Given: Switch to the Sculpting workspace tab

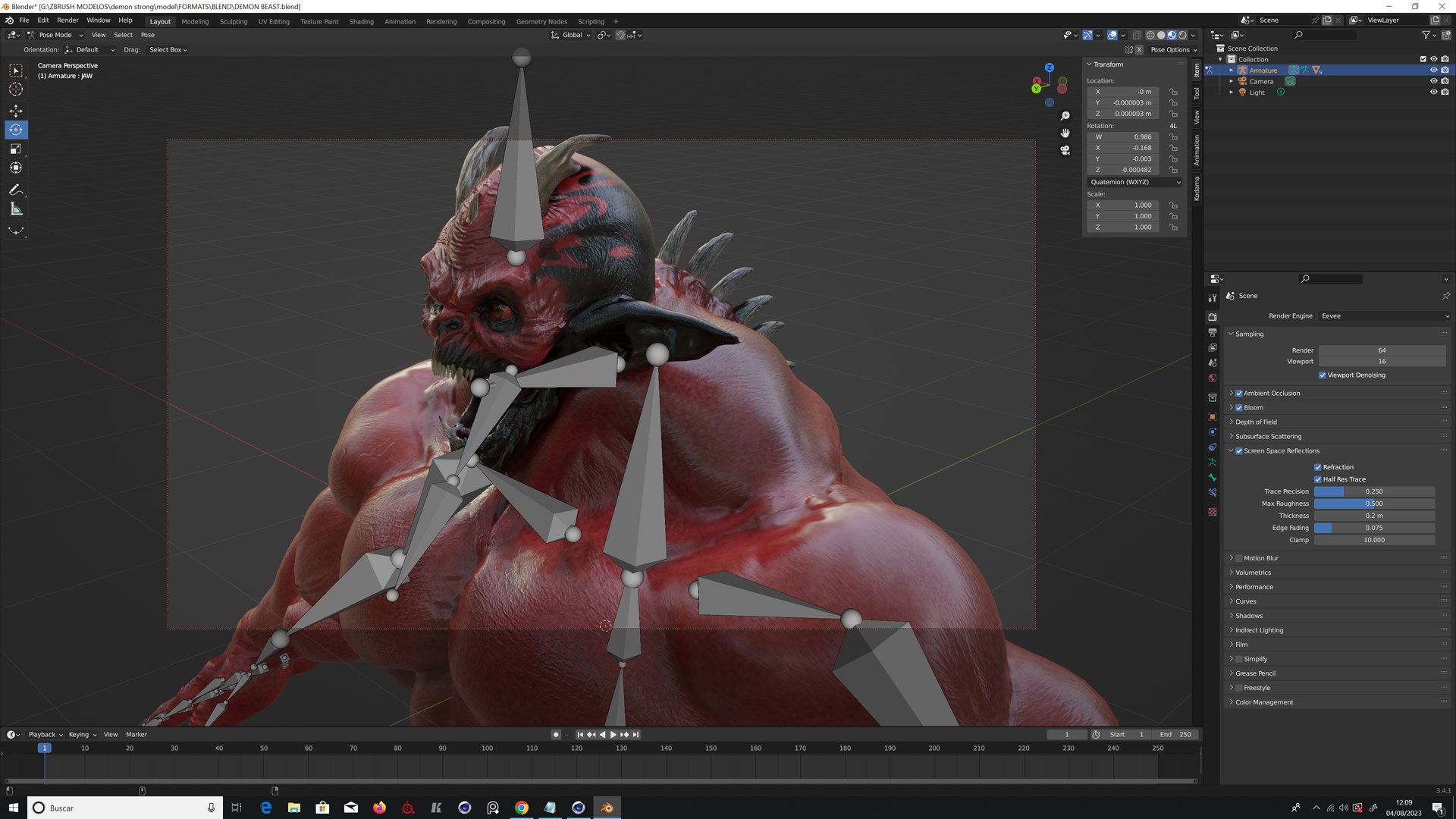Looking at the screenshot, I should point(234,21).
